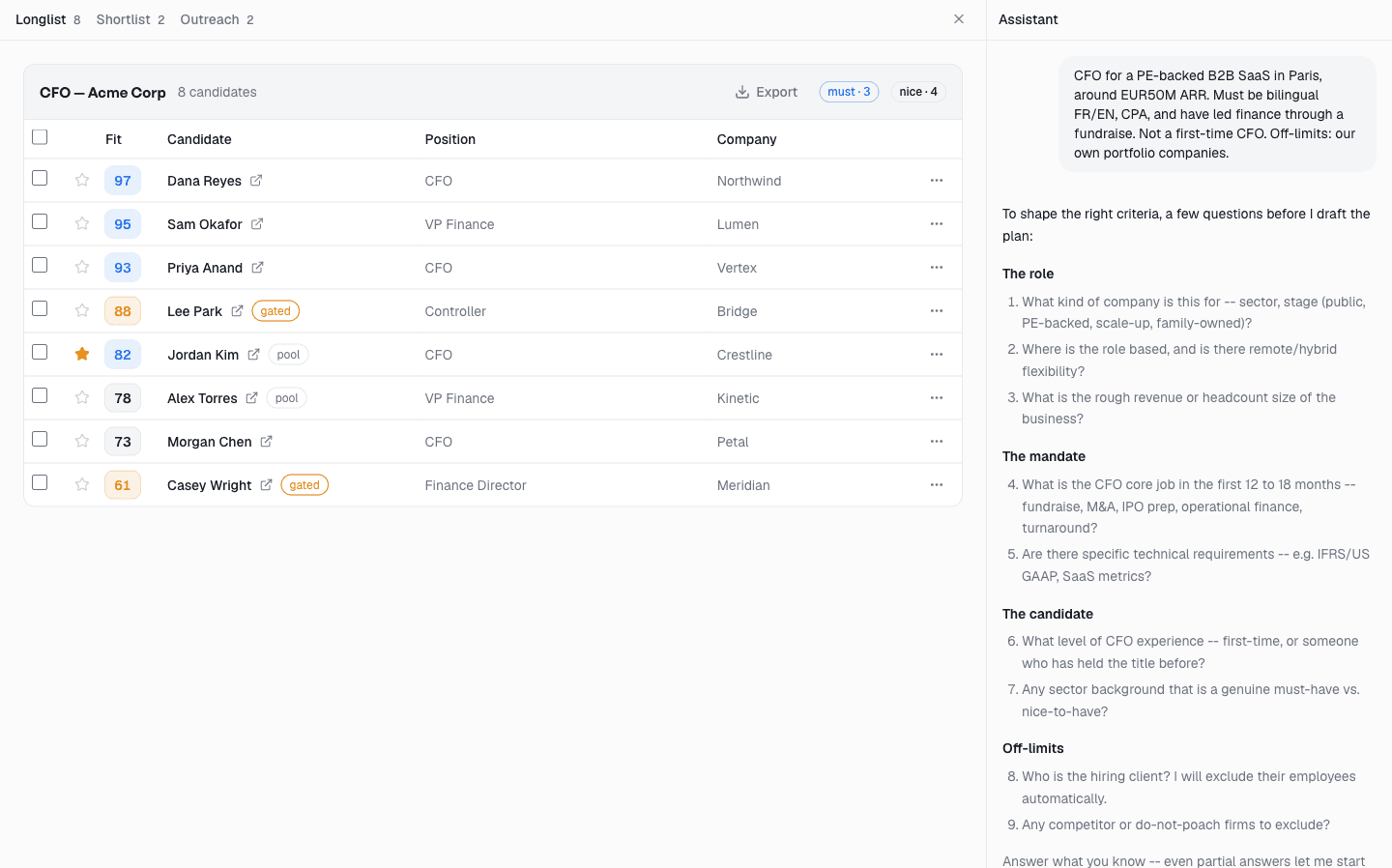Open Sam Okafor external profile link
The image size is (1392, 868).
click(257, 223)
